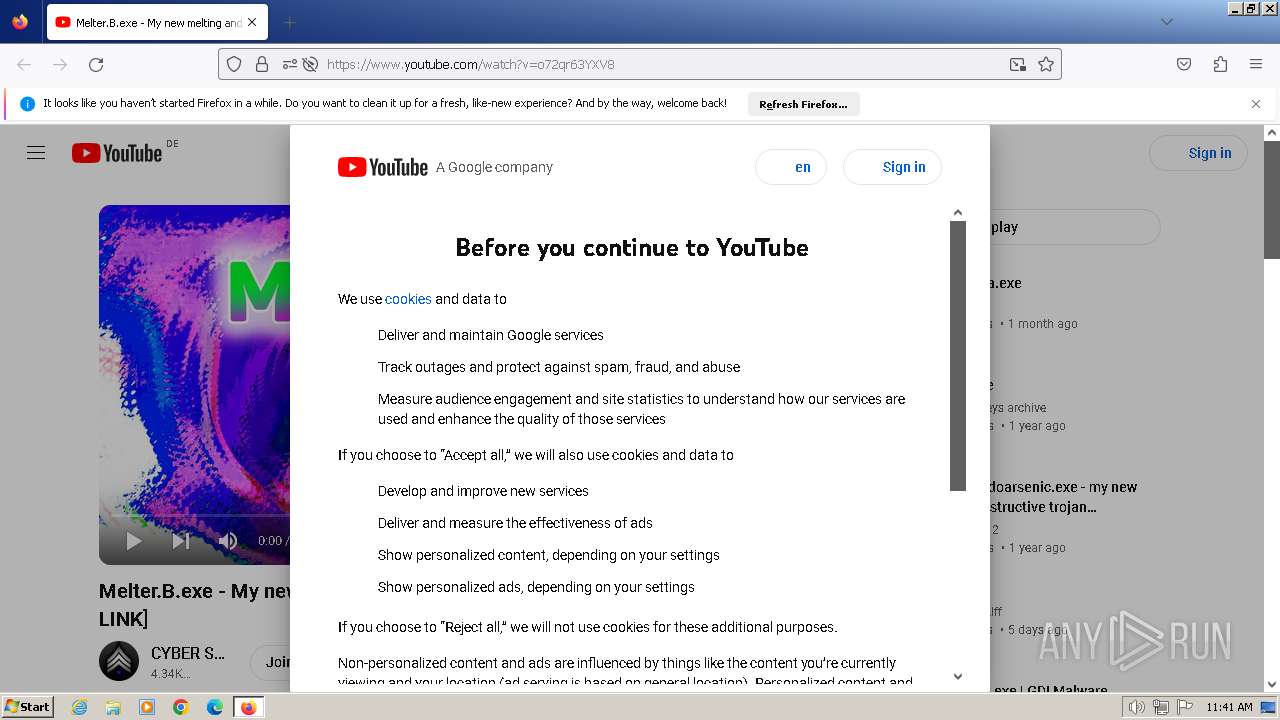Click the dialog's vertical scrollbar thumb

coord(957,355)
